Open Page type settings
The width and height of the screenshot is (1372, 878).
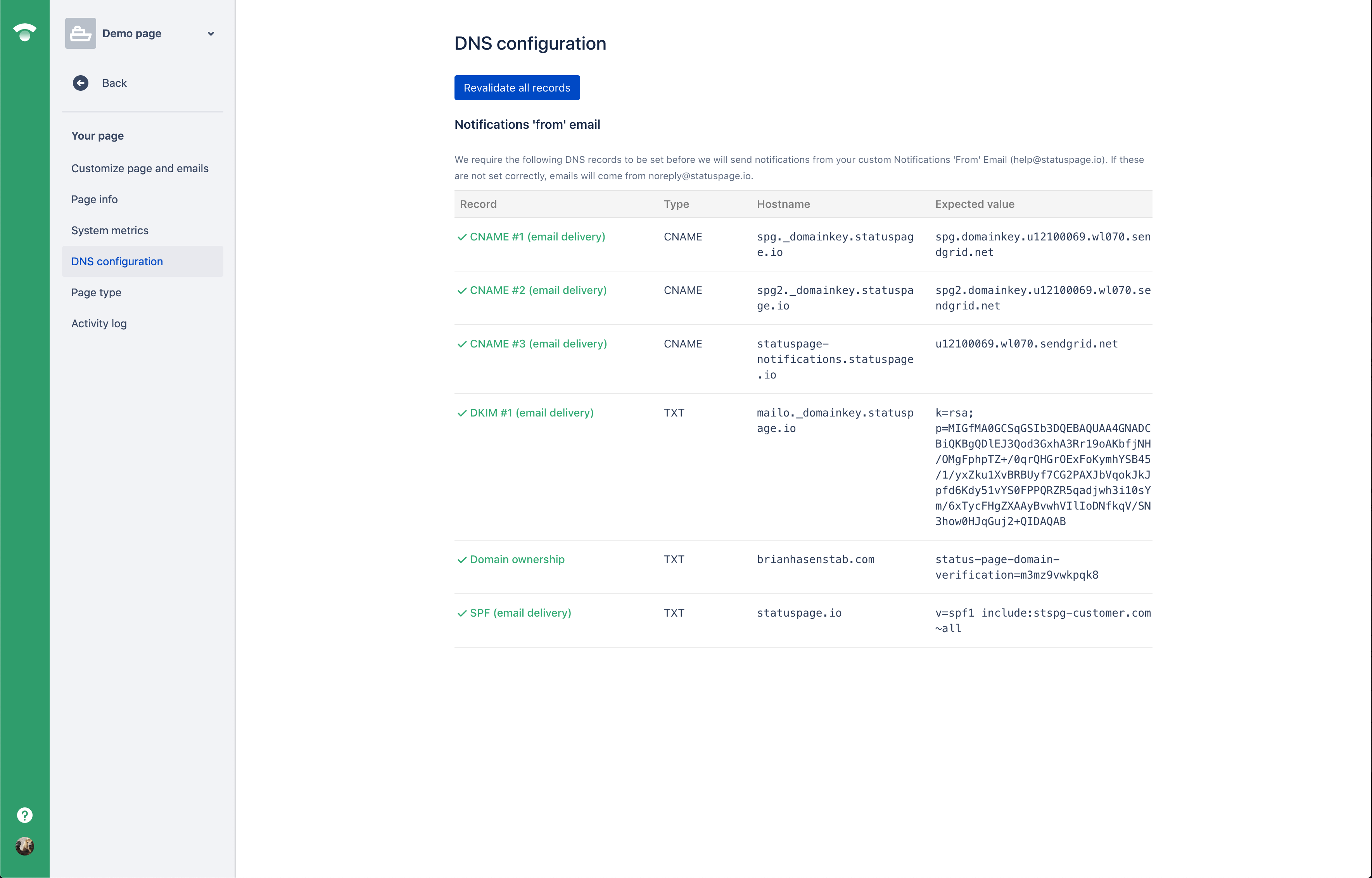[x=96, y=292]
